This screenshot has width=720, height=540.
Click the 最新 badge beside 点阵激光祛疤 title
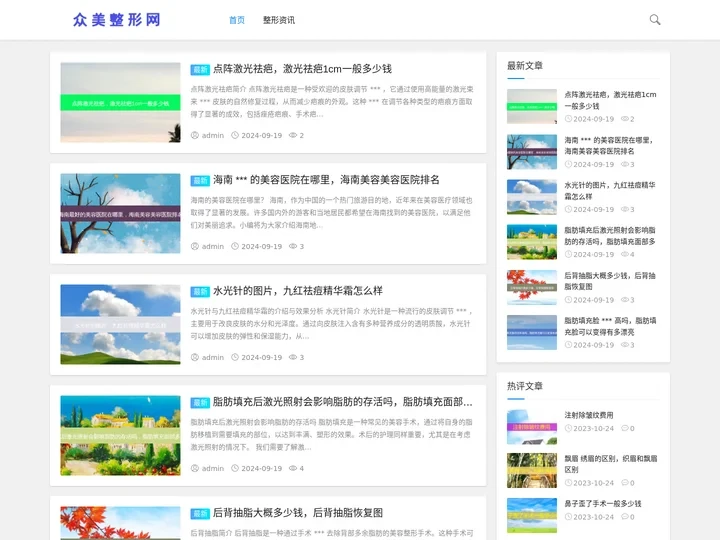coord(200,69)
